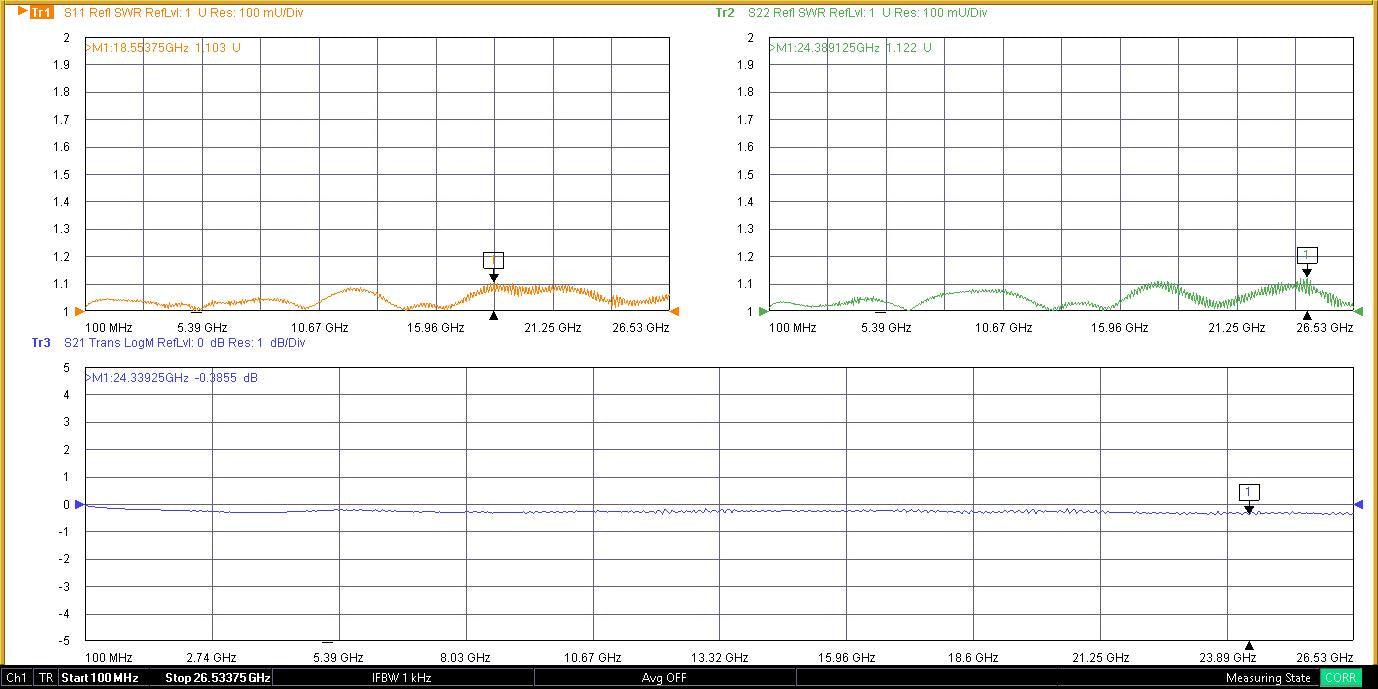Click the 1.9 value on S22 y-axis
This screenshot has width=1378, height=689.
coord(746,65)
